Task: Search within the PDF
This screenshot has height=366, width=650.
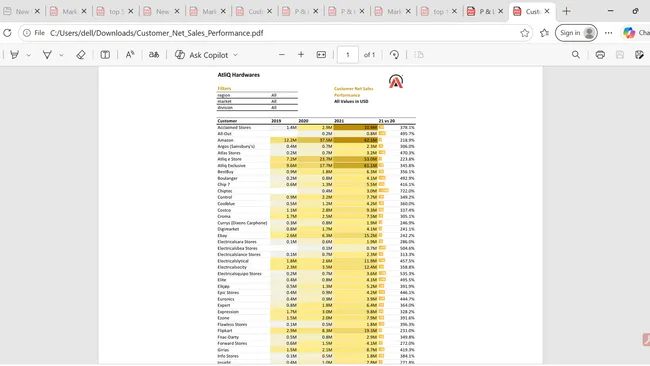Action: click(x=576, y=55)
